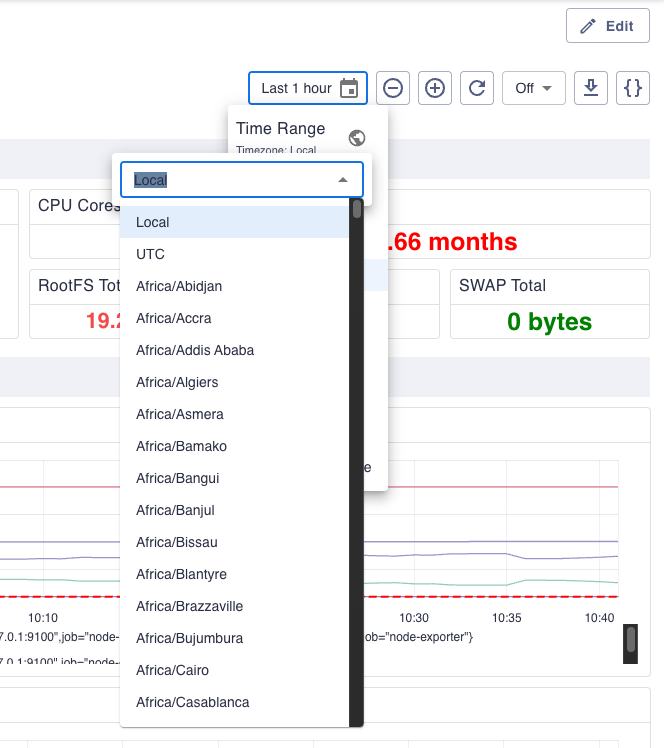Click the calendar icon in time picker
Viewport: 664px width, 748px height.
point(349,88)
